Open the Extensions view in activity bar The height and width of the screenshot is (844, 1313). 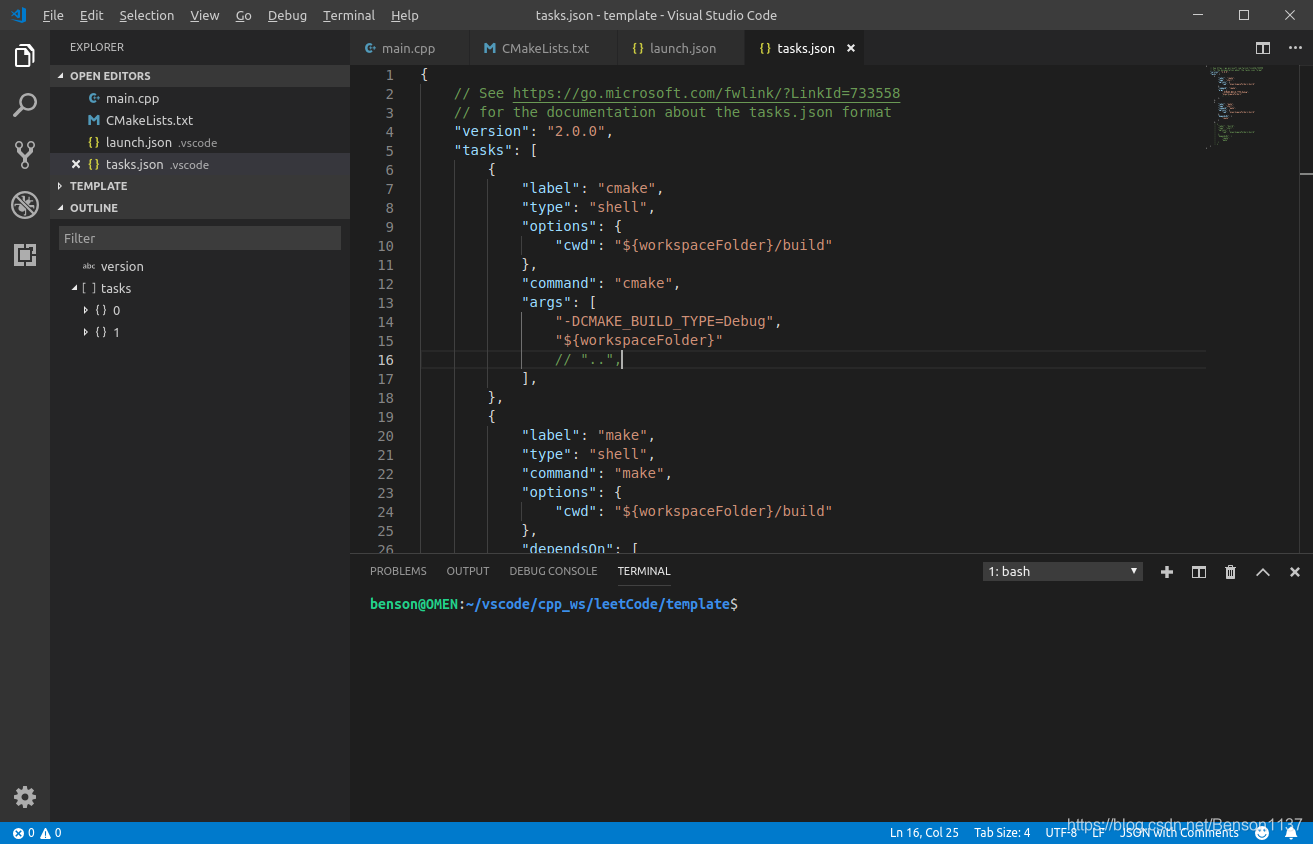coord(25,255)
